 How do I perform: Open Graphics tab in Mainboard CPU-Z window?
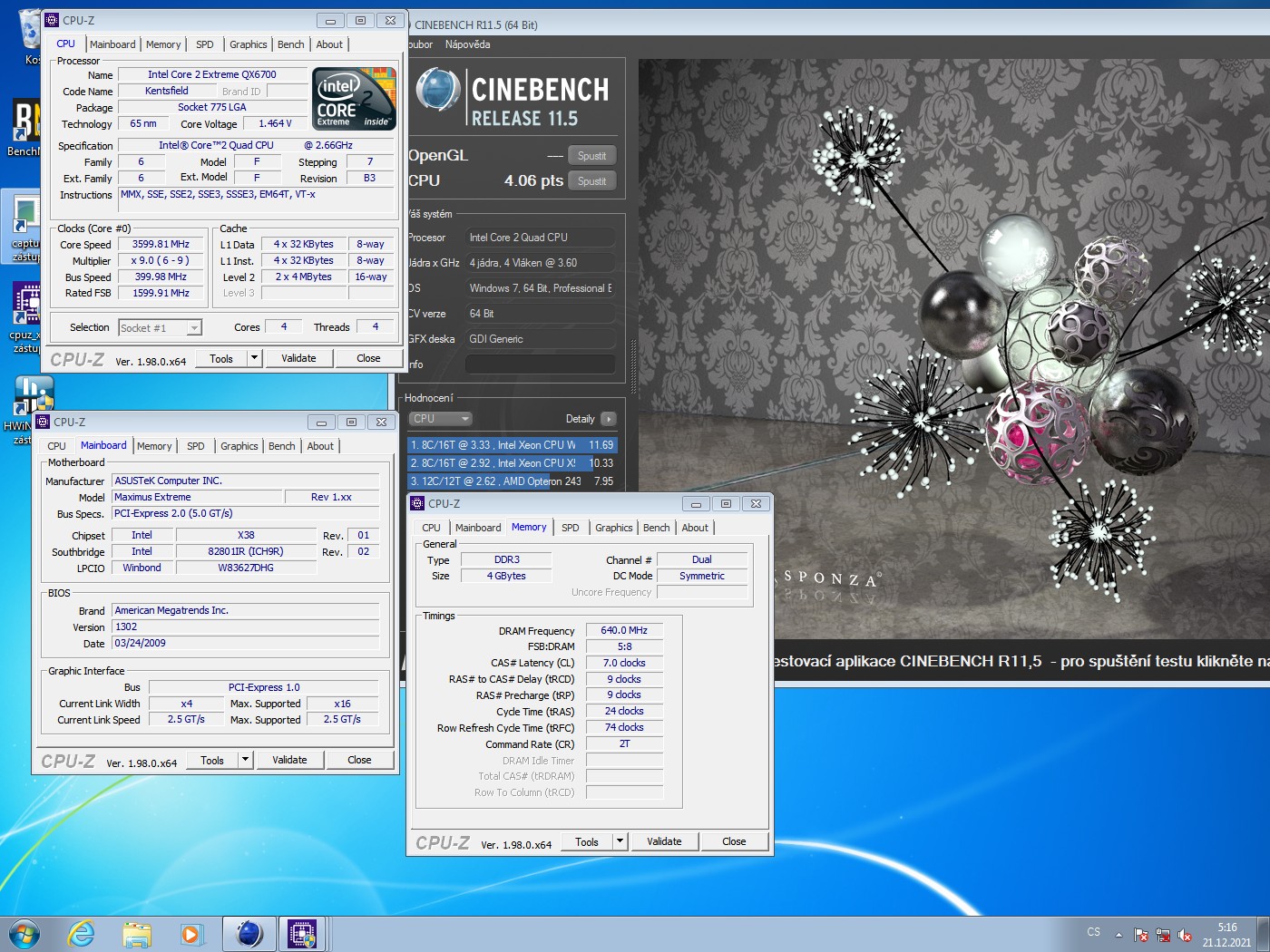[x=239, y=446]
